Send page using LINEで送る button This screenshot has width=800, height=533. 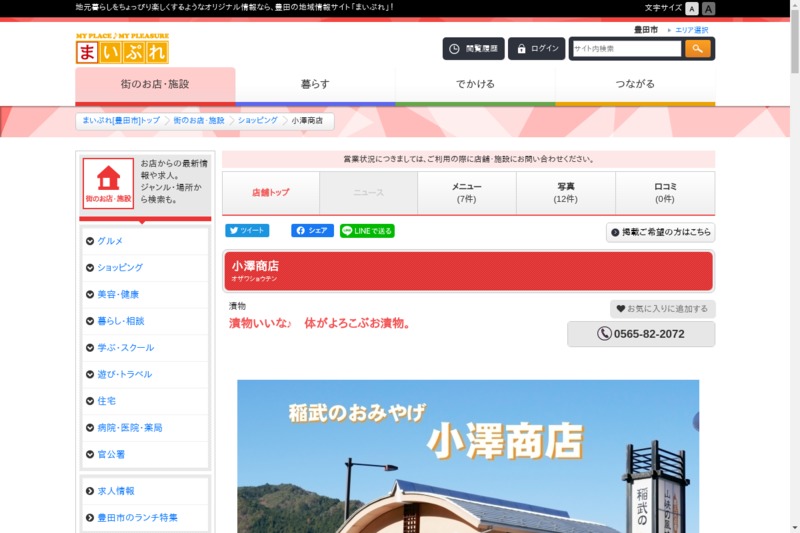tap(367, 230)
